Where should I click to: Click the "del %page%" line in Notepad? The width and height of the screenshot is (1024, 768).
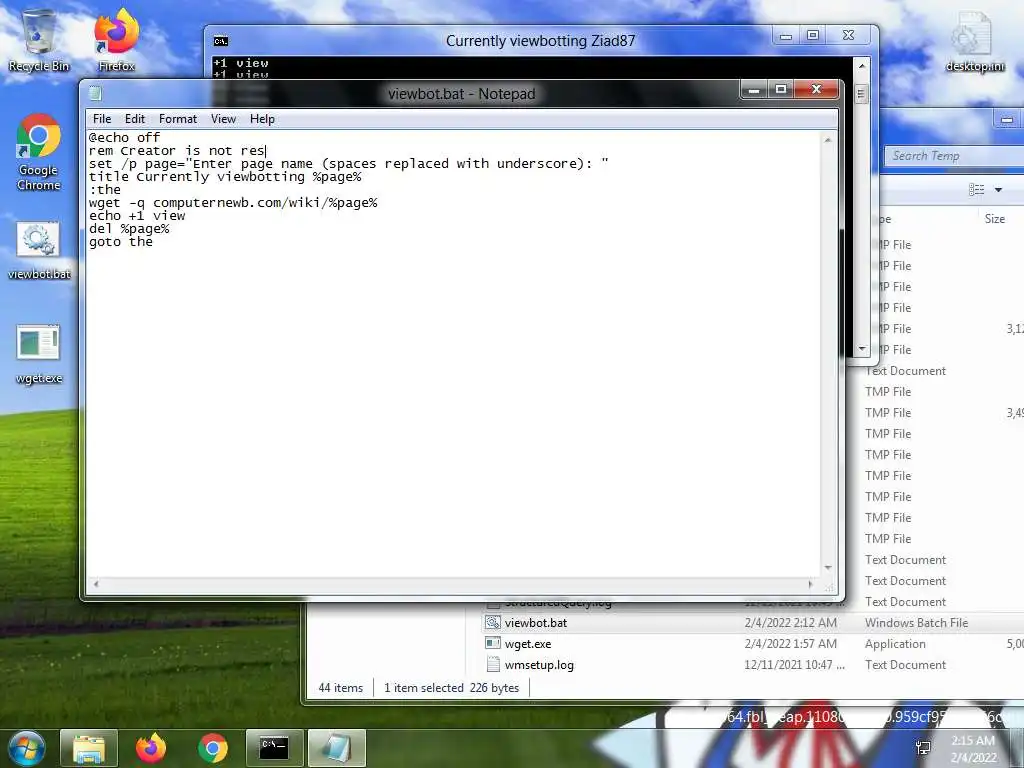point(129,229)
